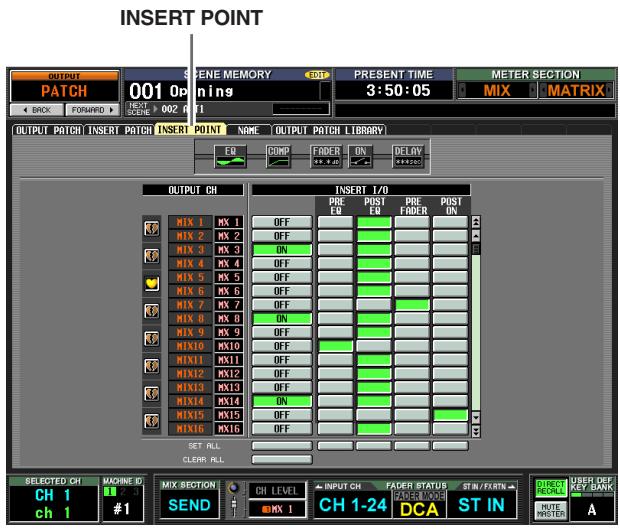The image size is (620, 529).
Task: Click the SELECTED CH display CH 1
Action: [53, 503]
